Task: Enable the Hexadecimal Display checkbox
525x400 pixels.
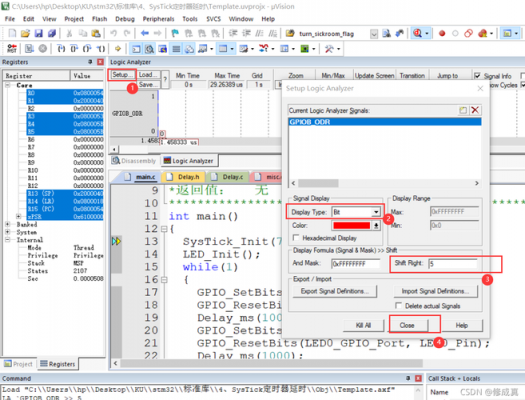Action: [296, 238]
